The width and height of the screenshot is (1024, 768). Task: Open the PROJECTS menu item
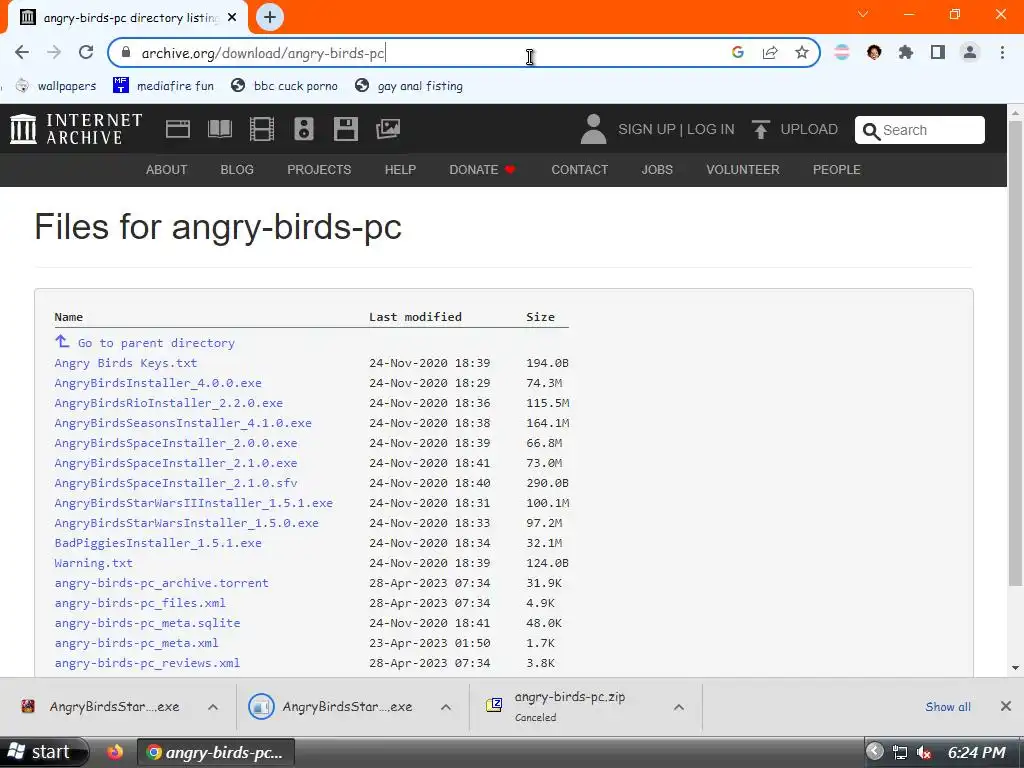pyautogui.click(x=319, y=170)
